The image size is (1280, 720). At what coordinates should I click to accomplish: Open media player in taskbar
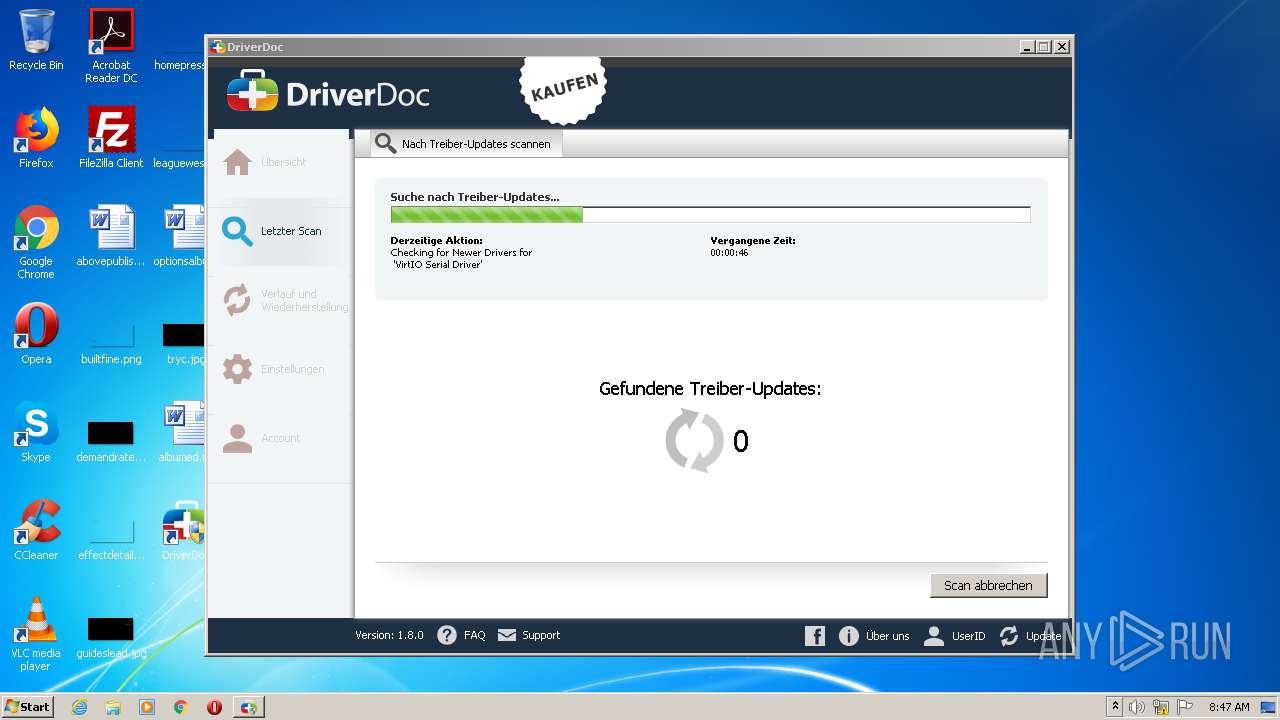click(147, 707)
